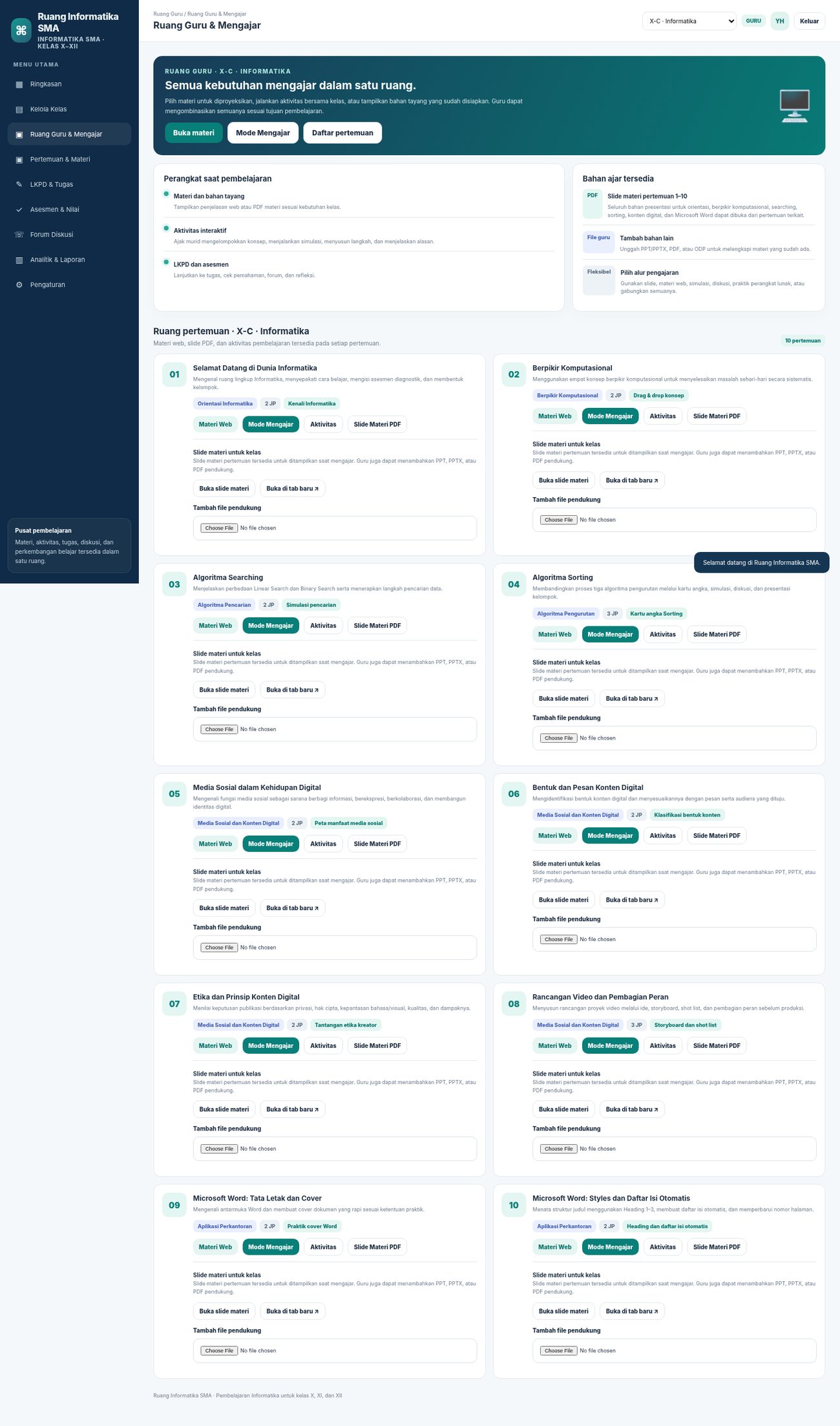Image resolution: width=840 pixels, height=1426 pixels.
Task: Click the Keluar button
Action: [x=809, y=21]
